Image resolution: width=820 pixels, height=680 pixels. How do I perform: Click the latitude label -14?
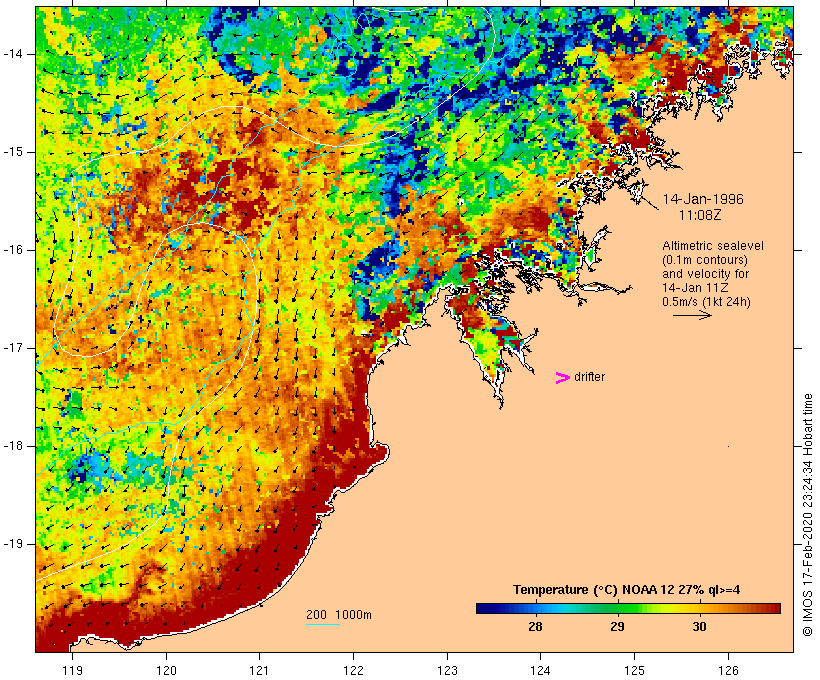[12, 54]
